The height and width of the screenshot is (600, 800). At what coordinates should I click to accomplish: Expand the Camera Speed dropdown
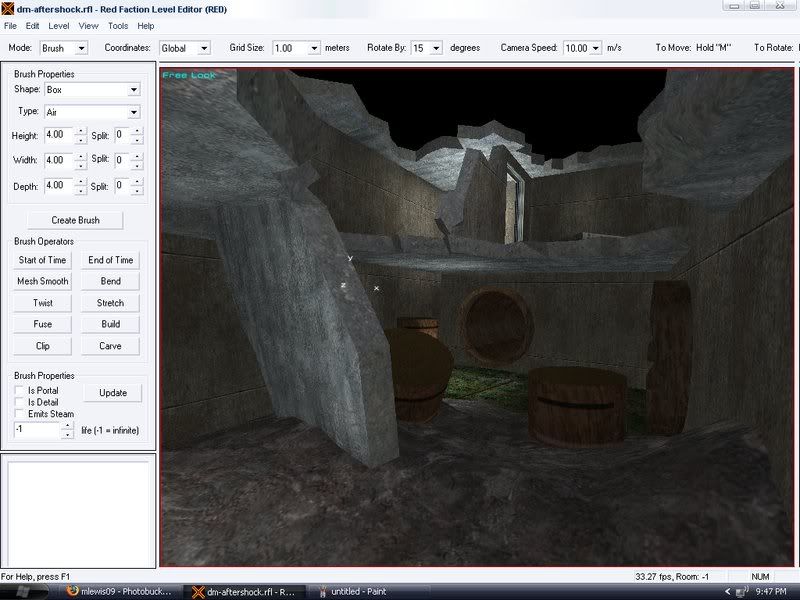click(595, 48)
